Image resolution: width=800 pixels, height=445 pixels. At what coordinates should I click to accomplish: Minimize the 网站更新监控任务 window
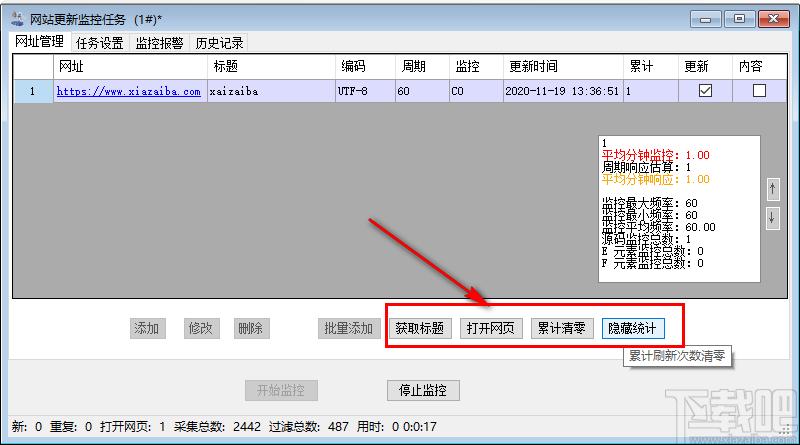click(x=706, y=19)
